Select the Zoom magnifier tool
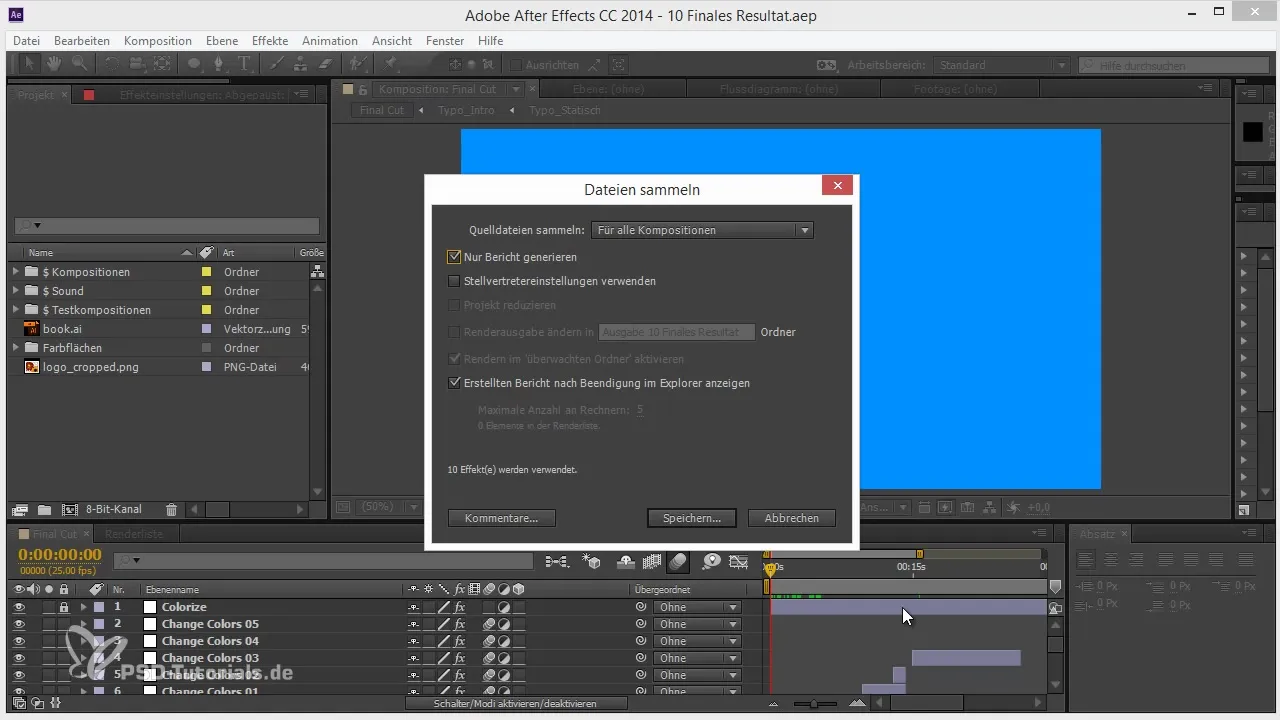The image size is (1280, 720). (x=79, y=64)
